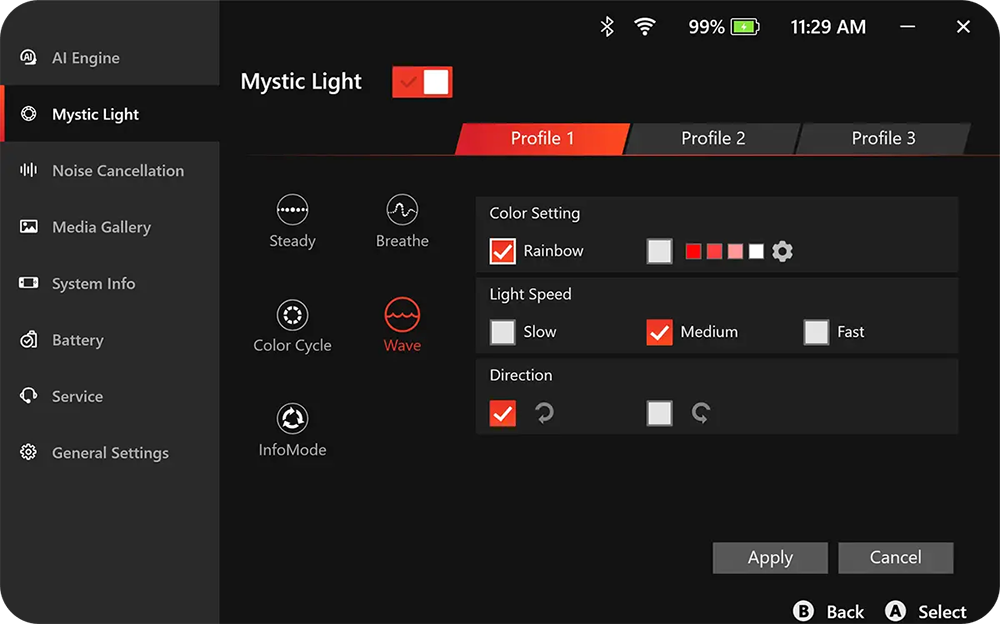
Task: Open the General Settings gear icon
Action: pyautogui.click(x=28, y=452)
